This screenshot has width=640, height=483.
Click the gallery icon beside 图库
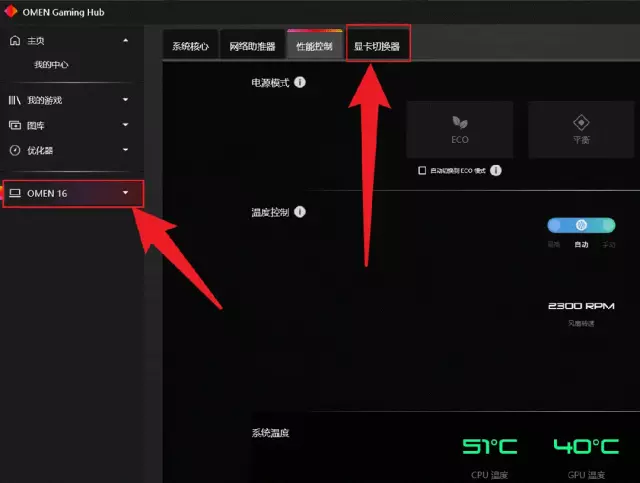pos(15,125)
